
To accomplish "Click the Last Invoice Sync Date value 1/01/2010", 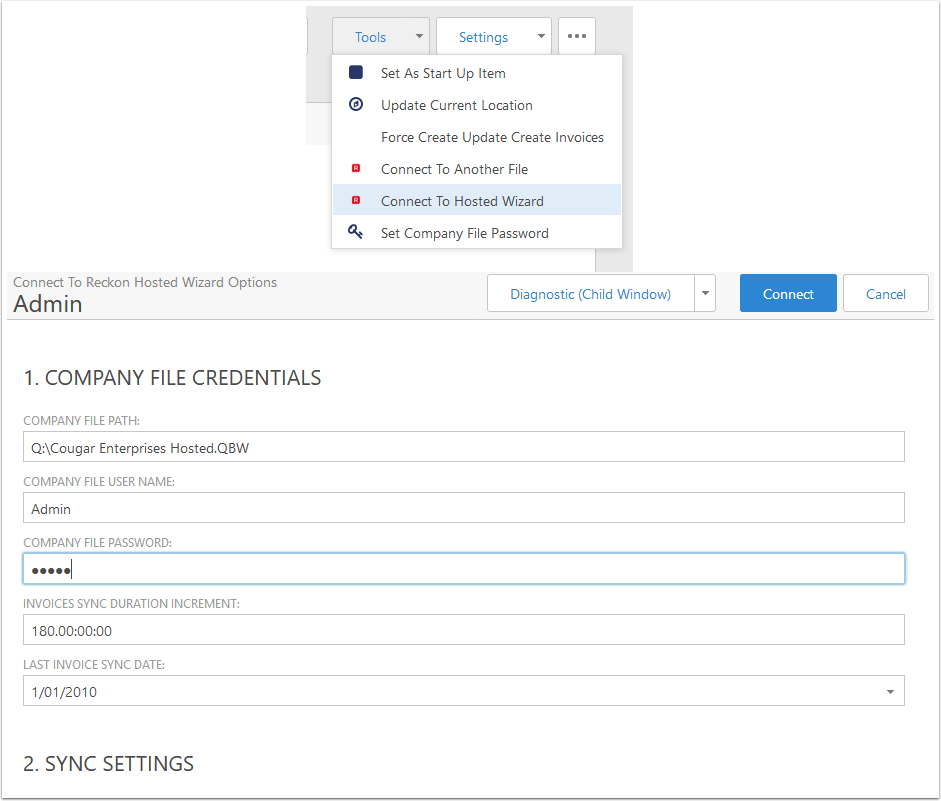I will coord(64,692).
